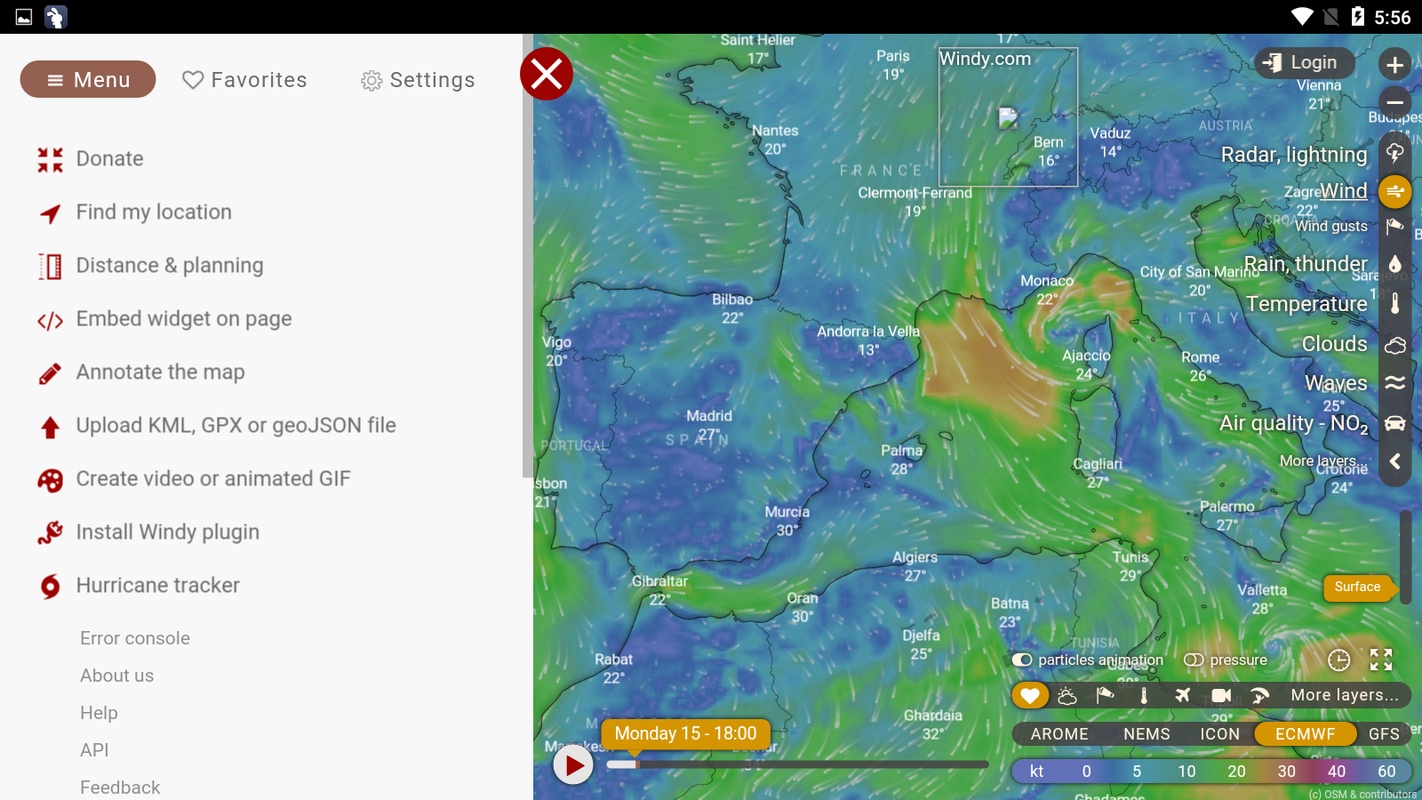Viewport: 1422px width, 800px height.
Task: Select the Air quality car icon
Action: click(x=1395, y=424)
